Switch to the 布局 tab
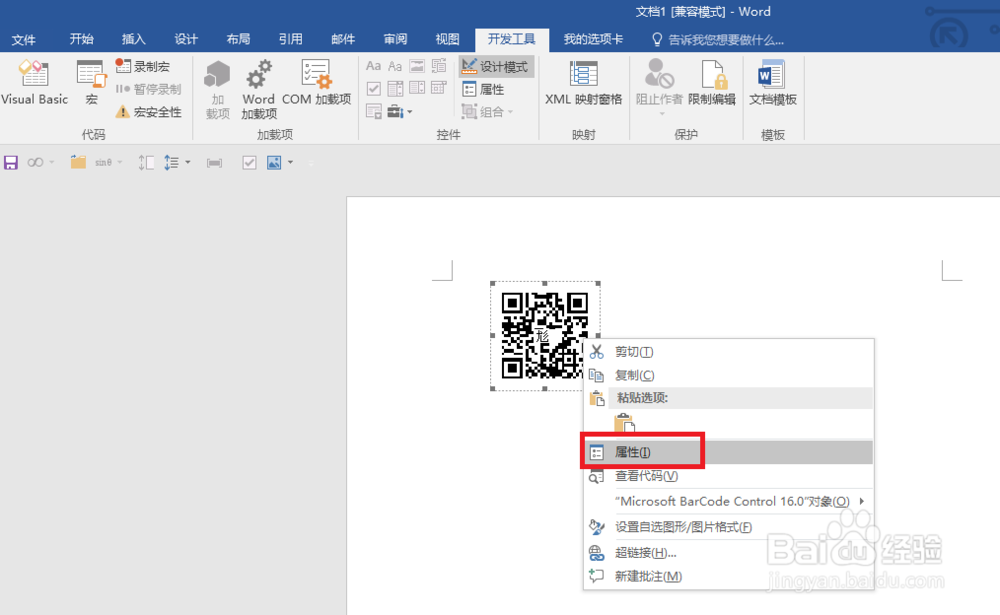1000x615 pixels. tap(238, 40)
